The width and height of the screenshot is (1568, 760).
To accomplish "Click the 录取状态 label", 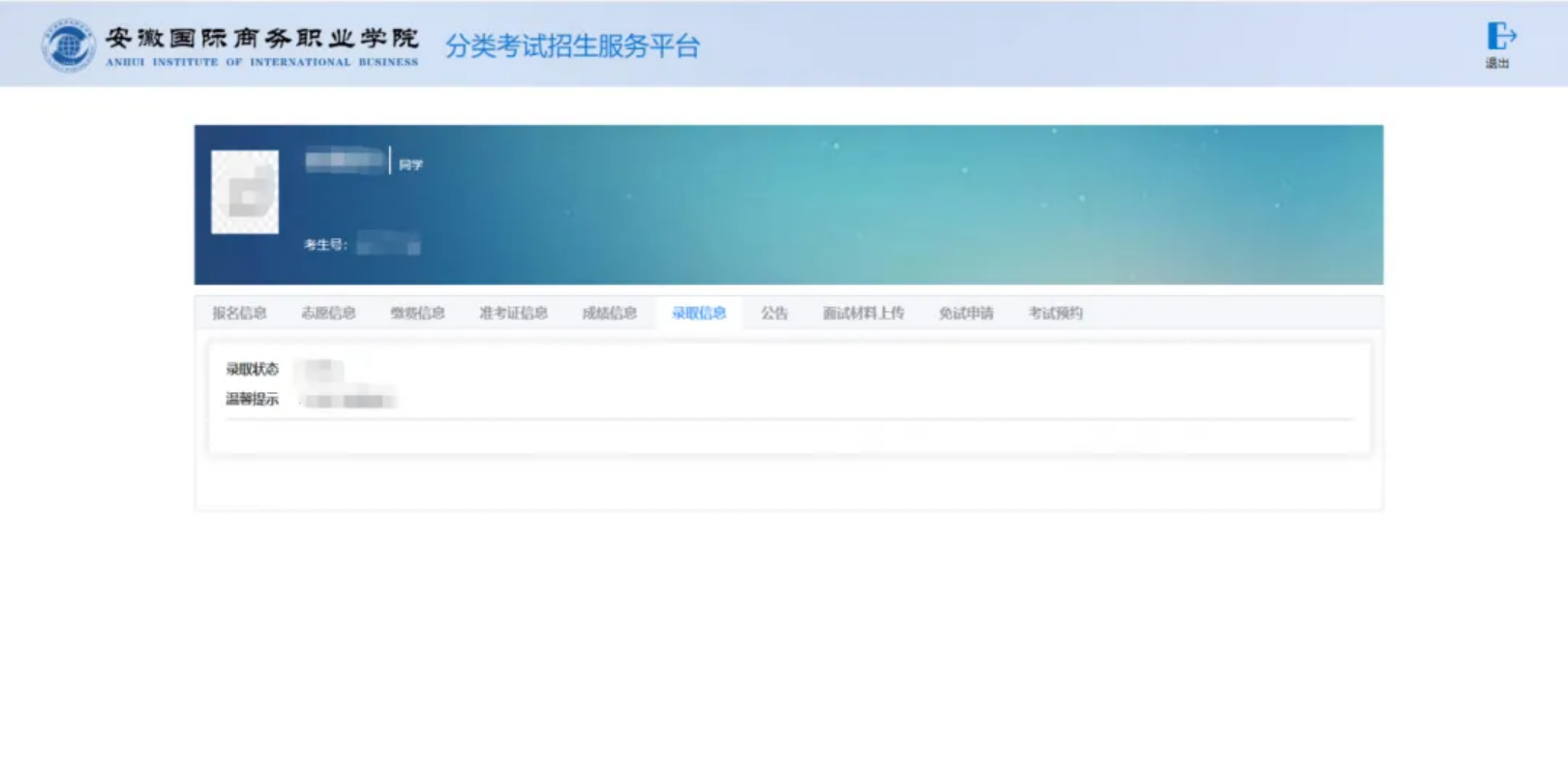I will coord(253,369).
